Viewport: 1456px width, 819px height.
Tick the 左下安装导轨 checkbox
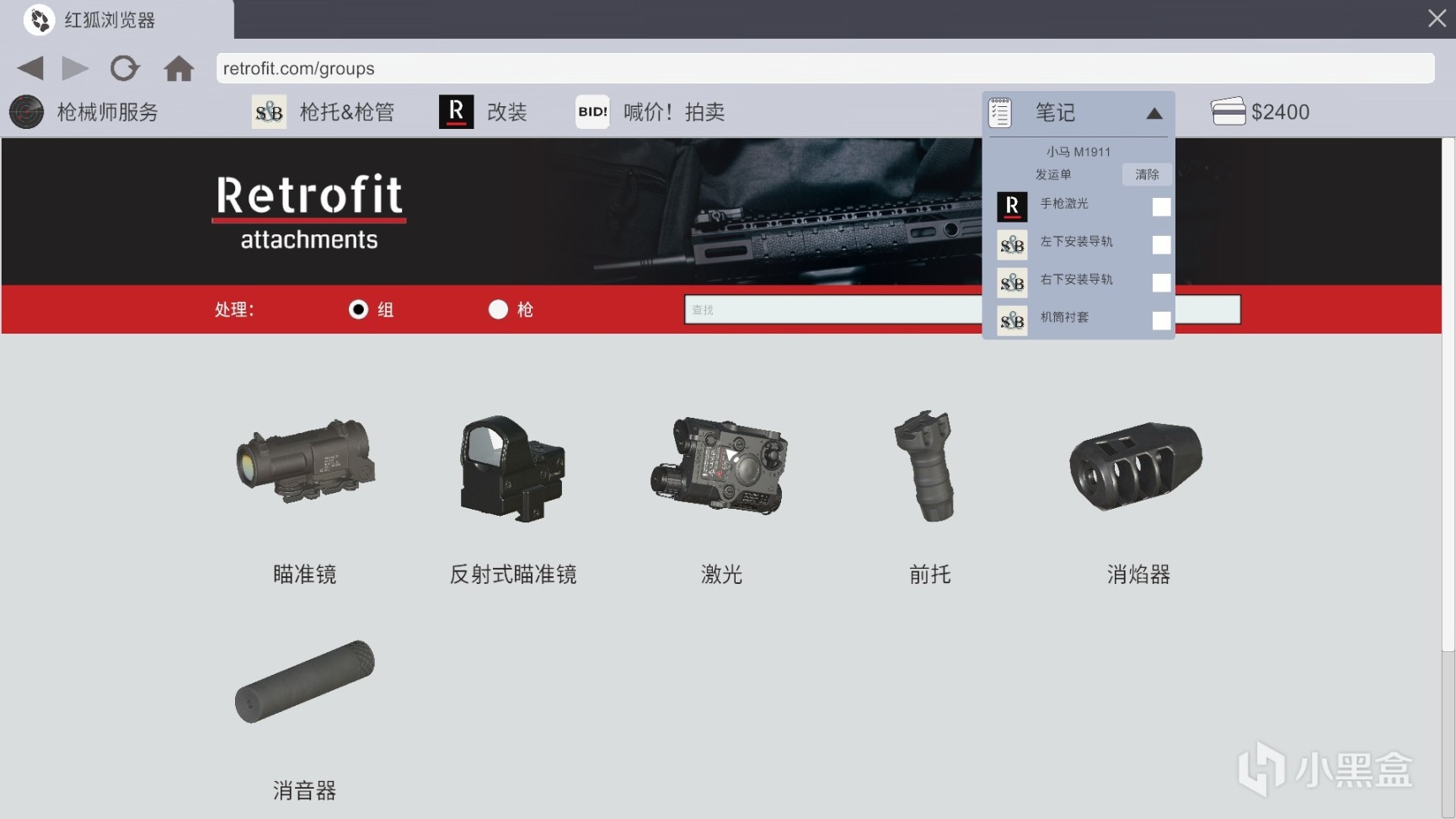1161,244
